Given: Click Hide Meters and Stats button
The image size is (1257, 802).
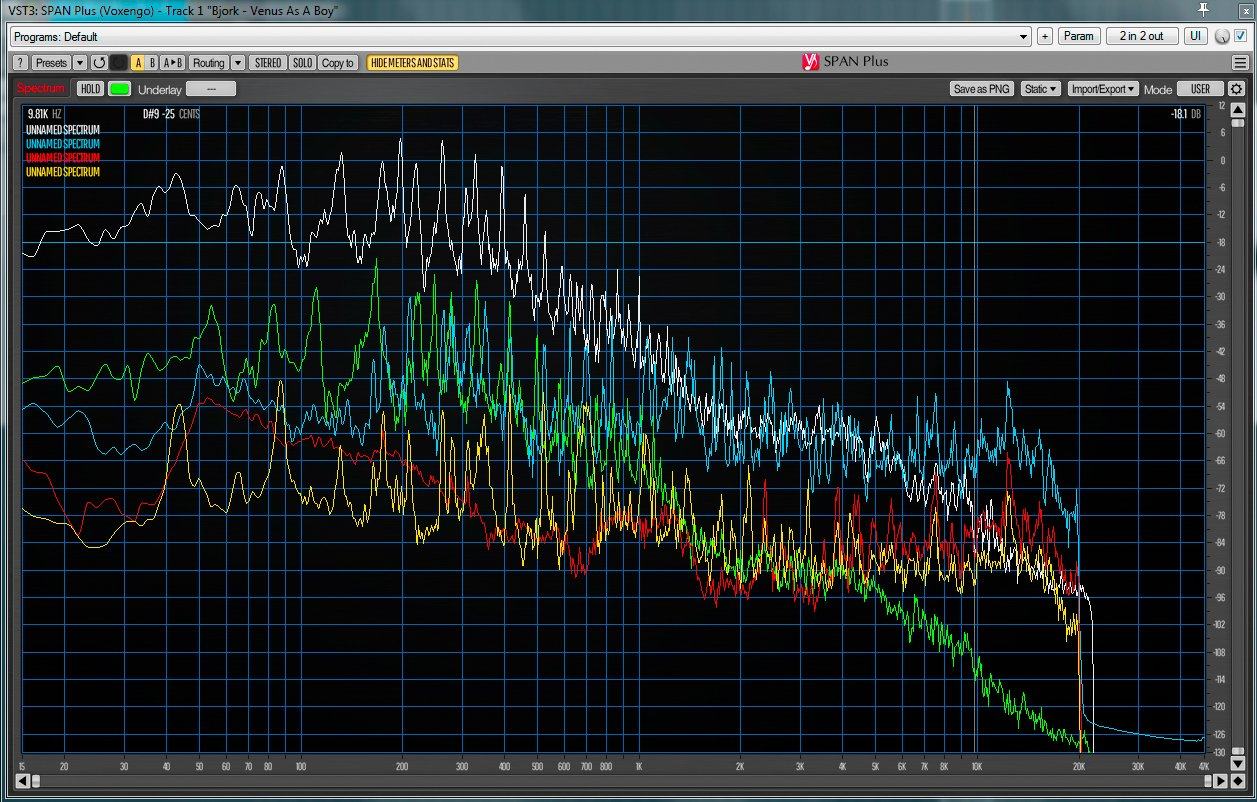Looking at the screenshot, I should coord(412,63).
